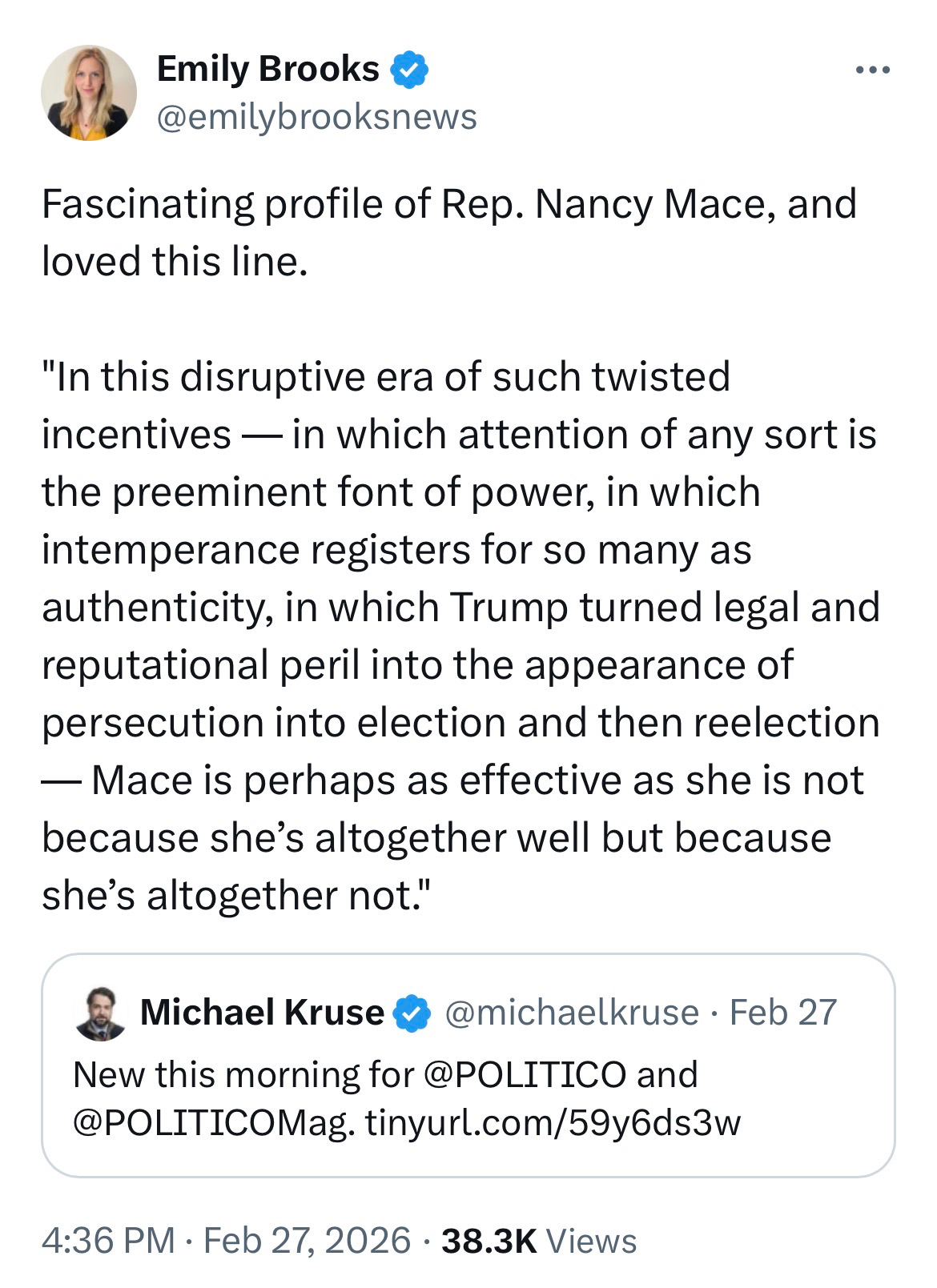This screenshot has width=937, height=1288.
Task: View the 38.3K Views count
Action: [x=539, y=1241]
